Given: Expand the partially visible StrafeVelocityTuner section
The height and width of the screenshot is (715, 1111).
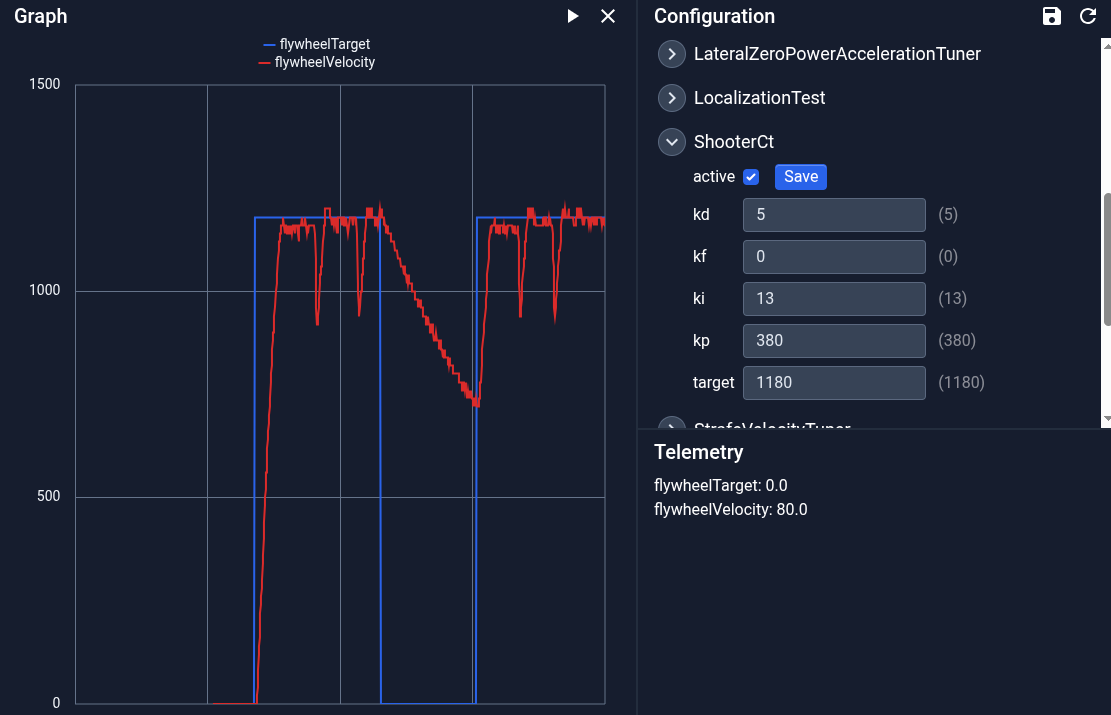Looking at the screenshot, I should [x=672, y=424].
